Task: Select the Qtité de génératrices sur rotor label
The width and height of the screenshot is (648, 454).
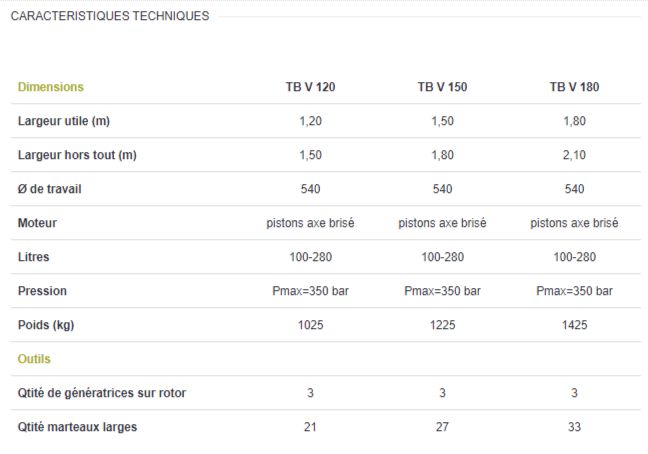Action: pos(102,393)
